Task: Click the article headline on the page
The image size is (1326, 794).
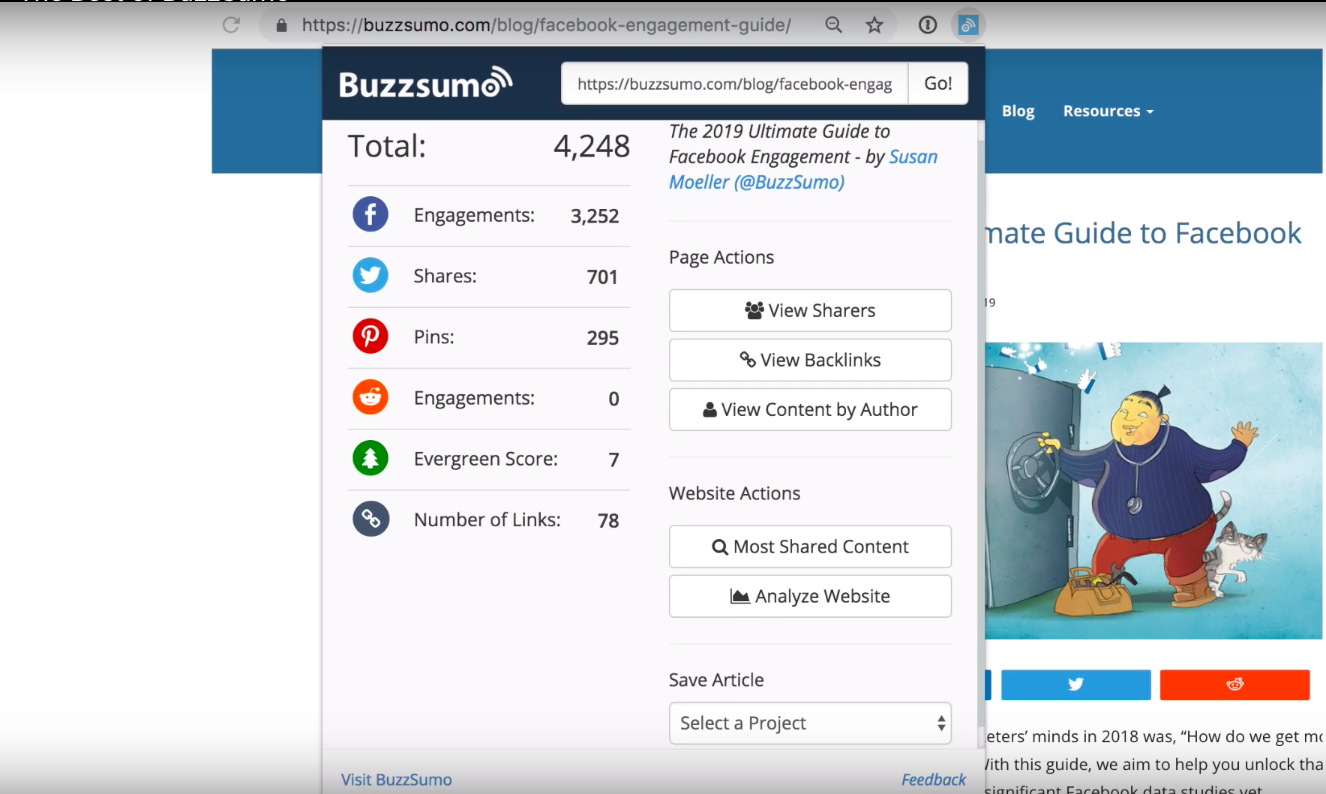Action: (1144, 233)
